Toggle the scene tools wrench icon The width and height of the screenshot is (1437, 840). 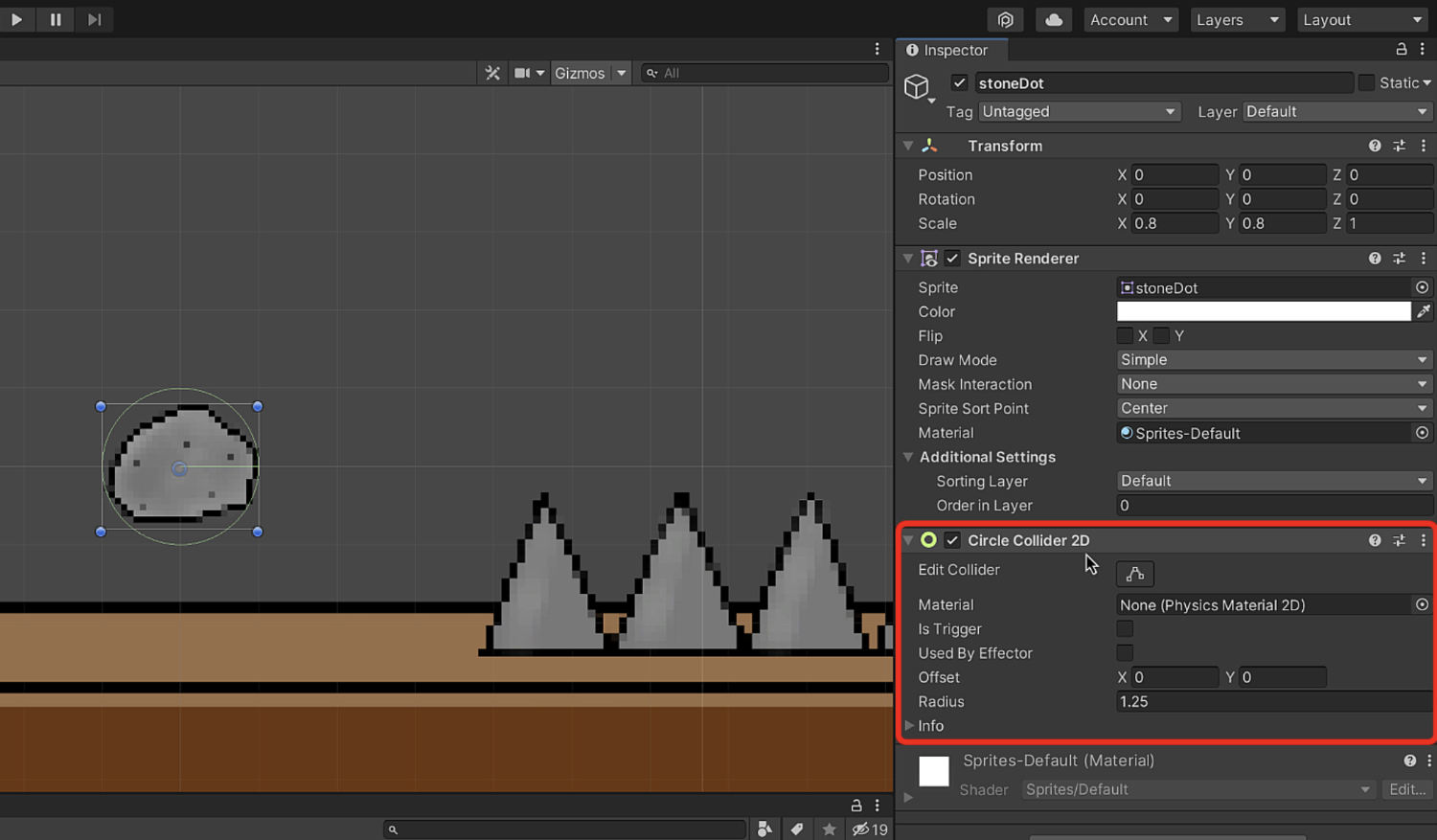click(x=492, y=73)
